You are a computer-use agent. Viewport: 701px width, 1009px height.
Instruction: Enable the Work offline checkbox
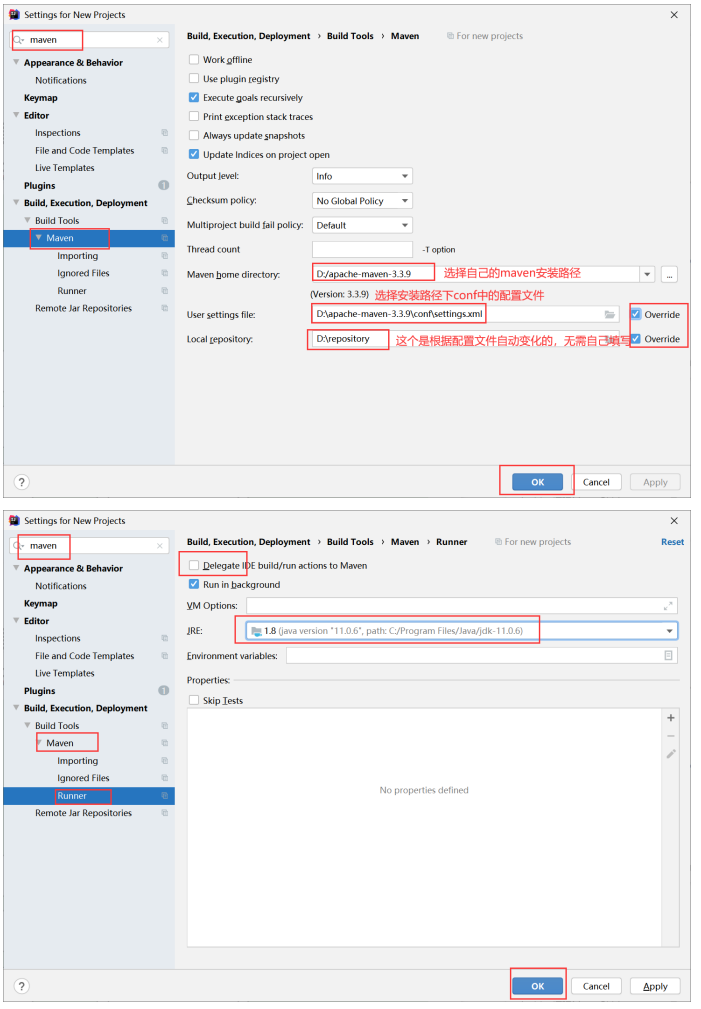click(x=194, y=59)
